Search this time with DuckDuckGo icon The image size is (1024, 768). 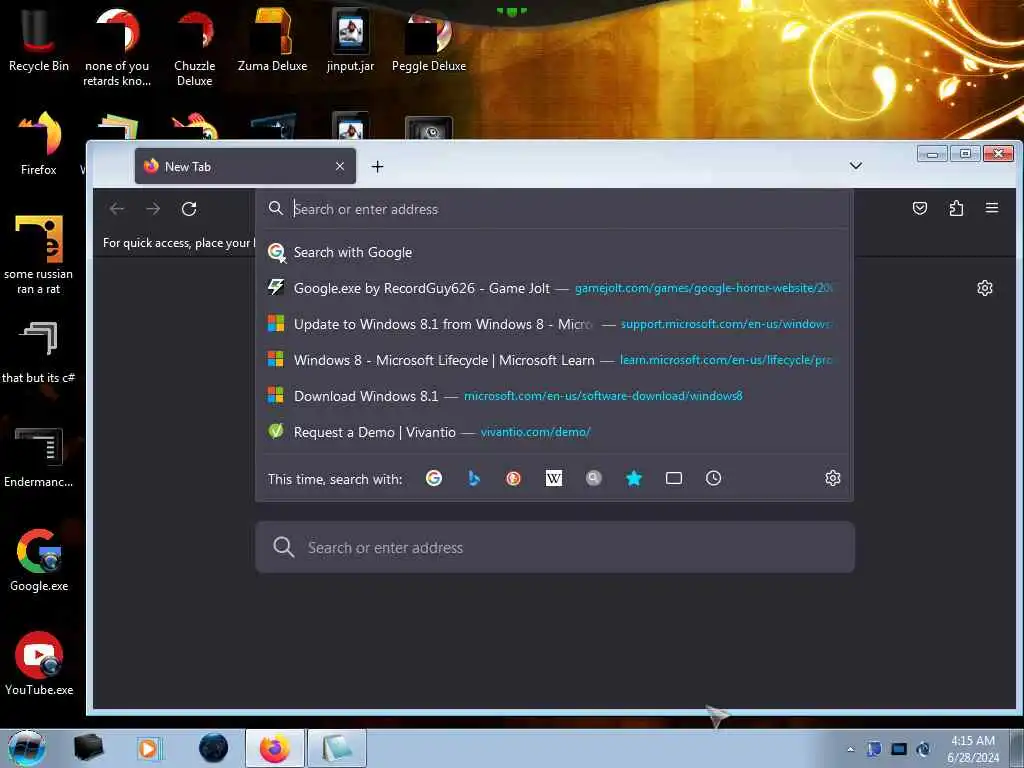coord(514,478)
